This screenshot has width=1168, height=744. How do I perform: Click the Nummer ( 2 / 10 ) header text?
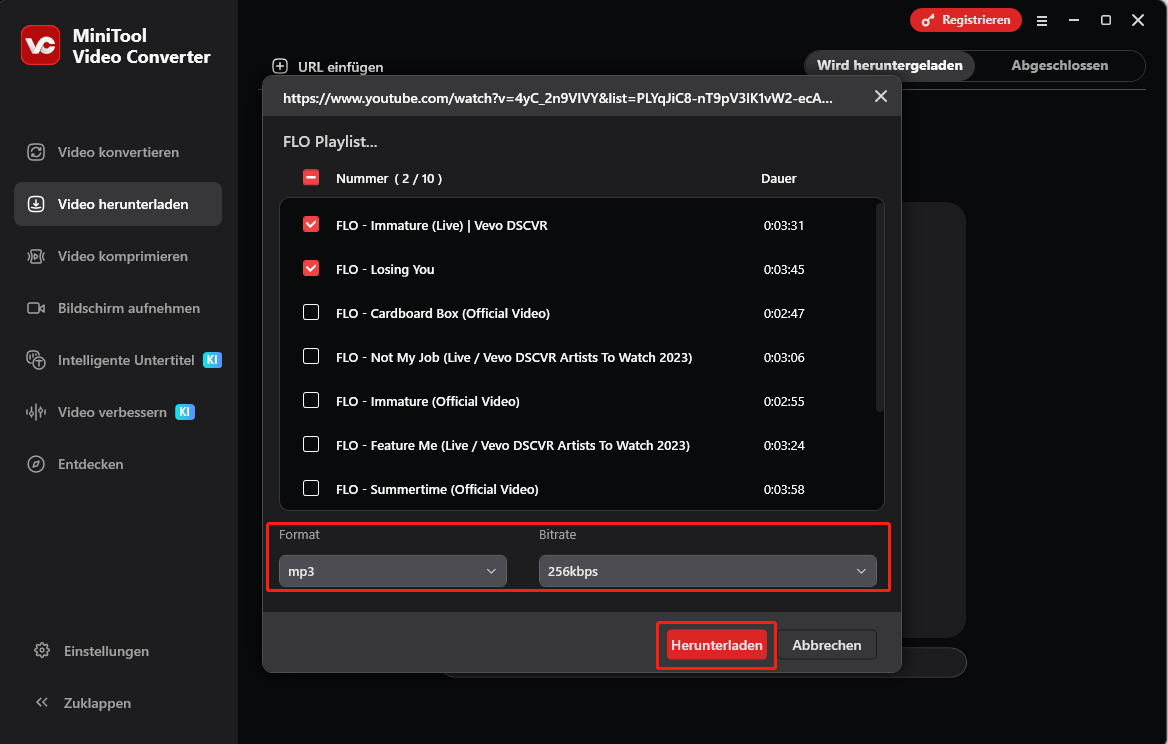[389, 179]
